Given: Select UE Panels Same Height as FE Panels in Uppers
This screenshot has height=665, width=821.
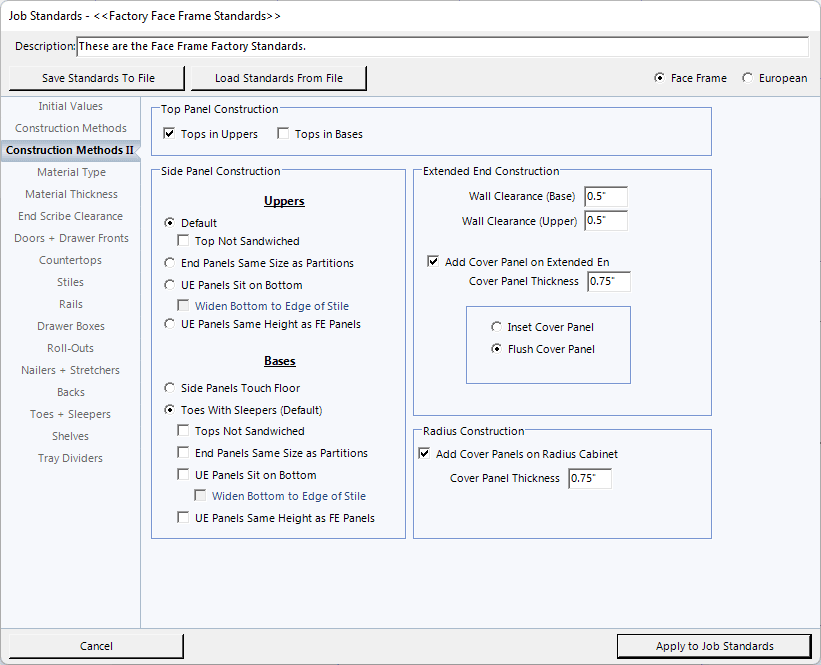Looking at the screenshot, I should pos(170,324).
